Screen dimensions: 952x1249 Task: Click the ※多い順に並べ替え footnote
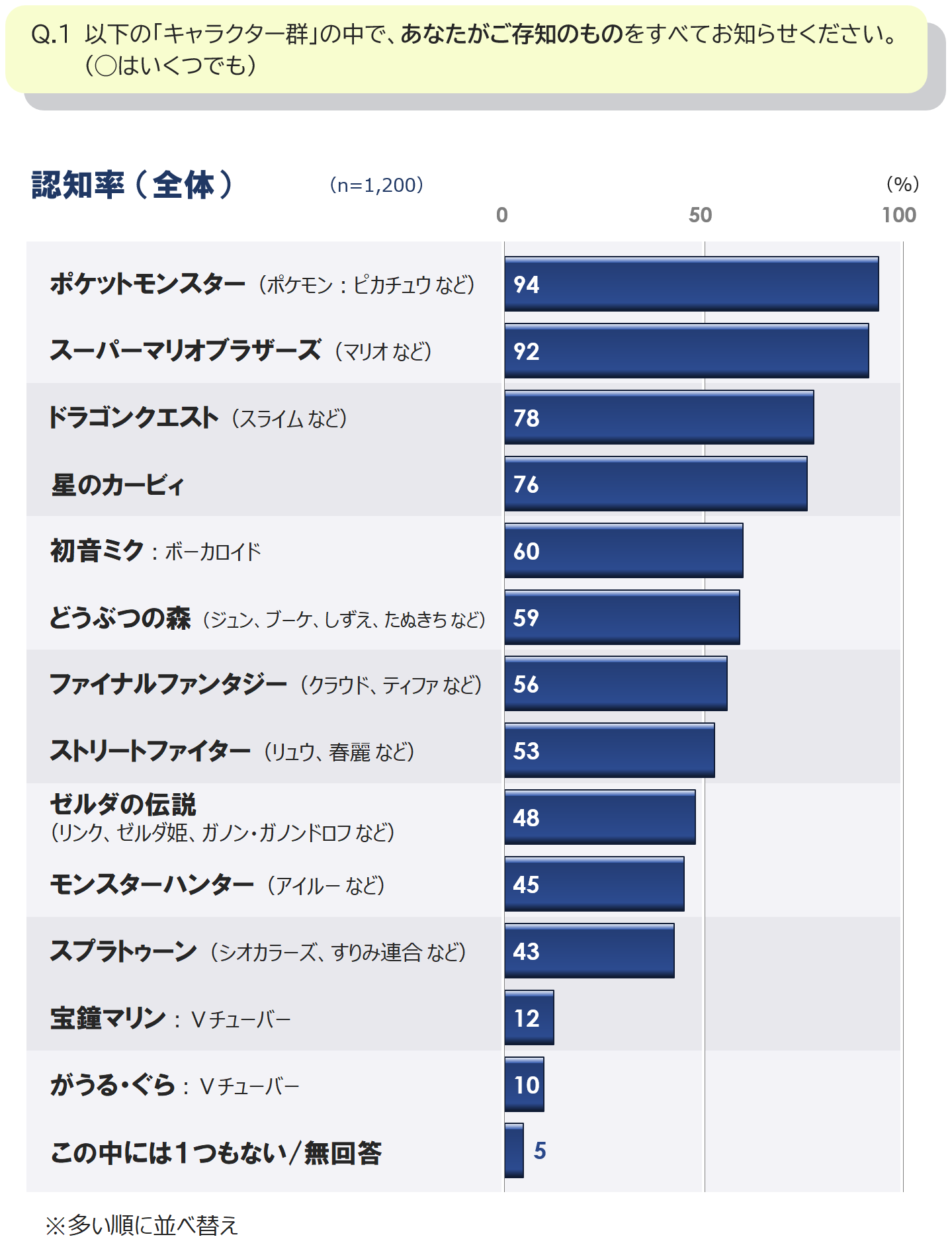(x=141, y=1225)
